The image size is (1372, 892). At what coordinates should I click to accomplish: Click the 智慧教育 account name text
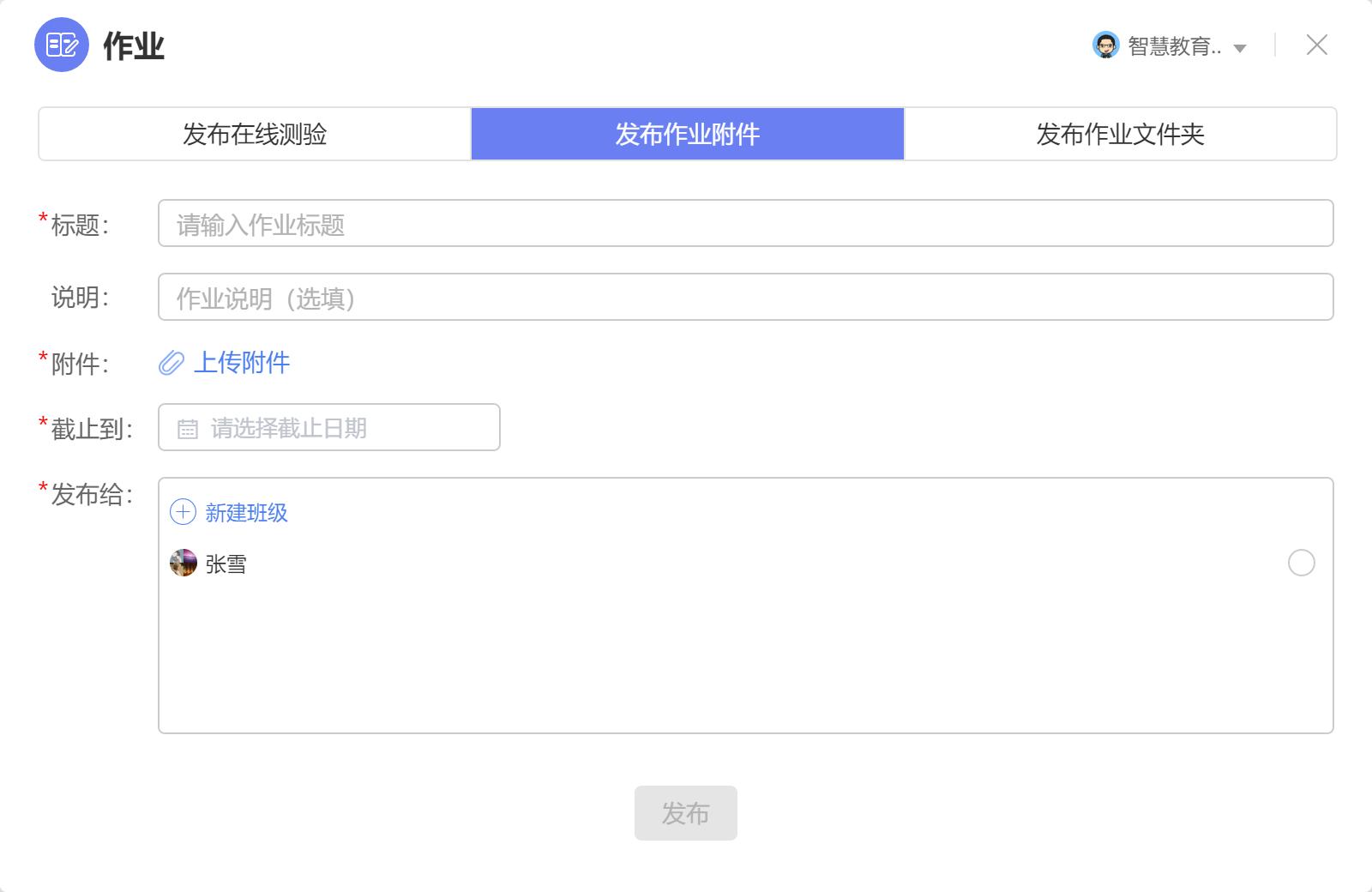(1175, 49)
